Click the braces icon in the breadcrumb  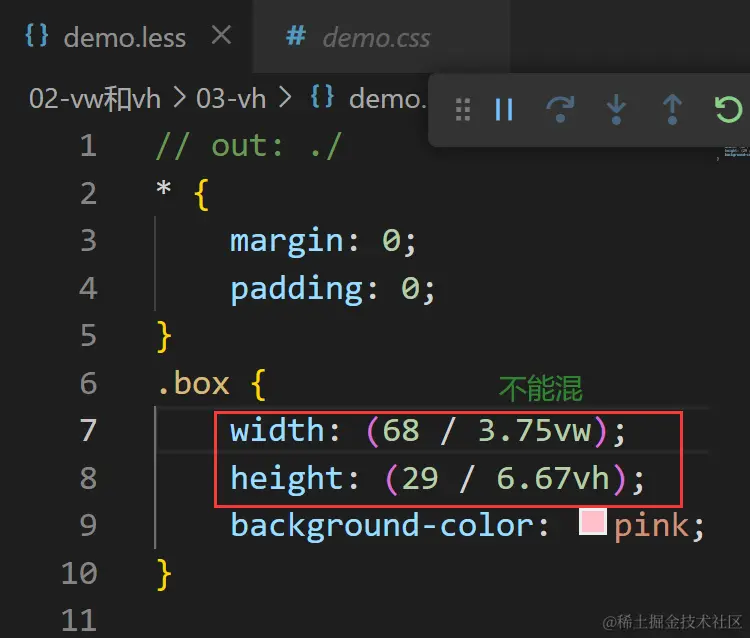click(322, 97)
